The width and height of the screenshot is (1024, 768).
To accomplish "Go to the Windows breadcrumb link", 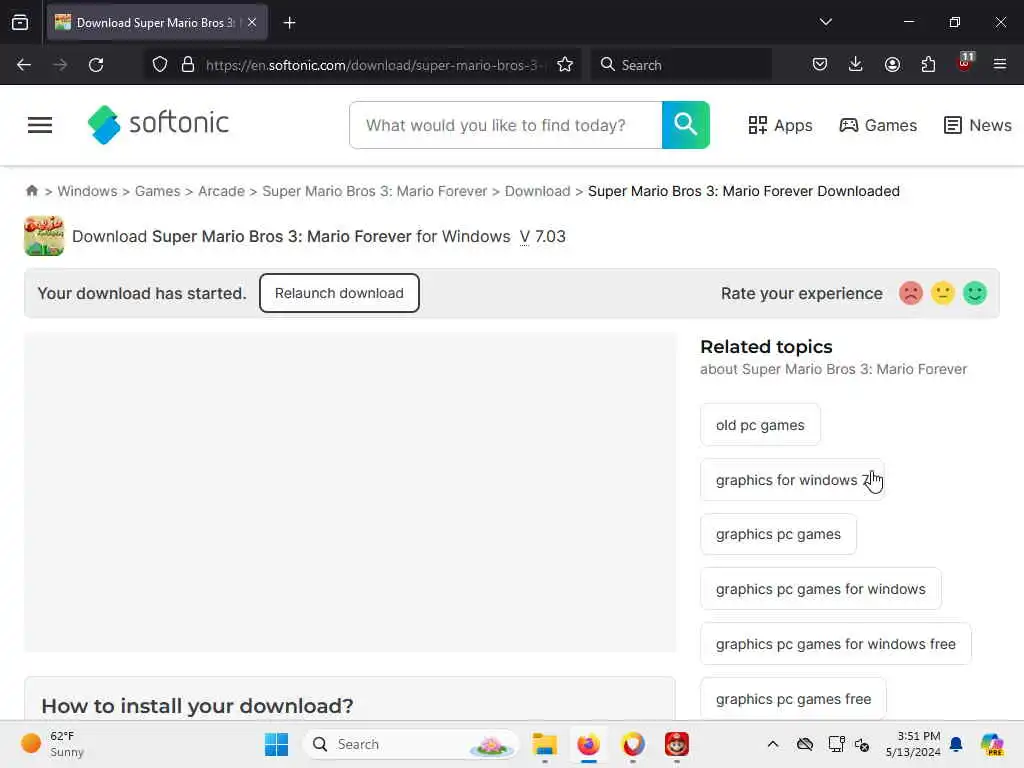I will pos(88,191).
